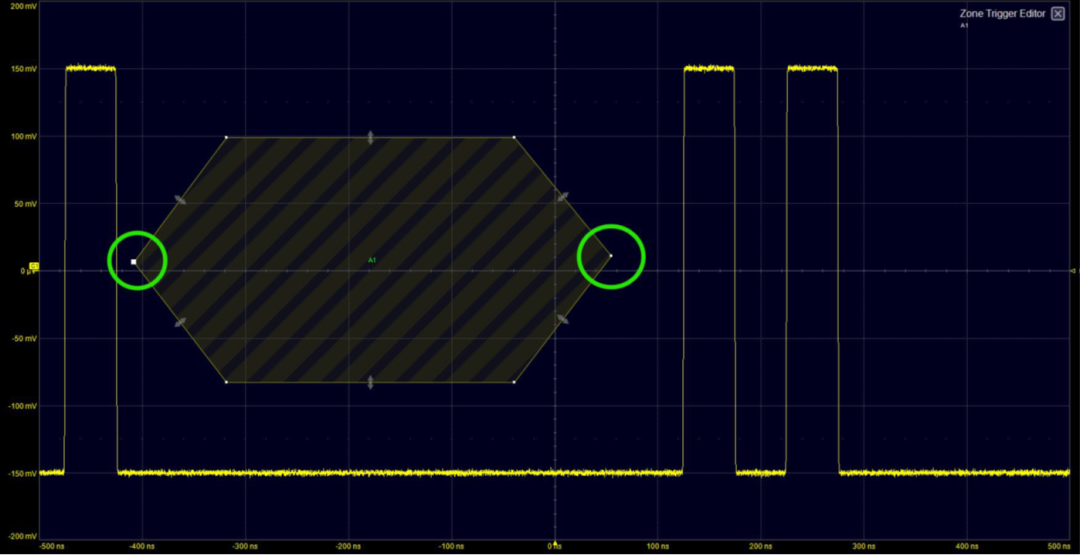Image resolution: width=1080 pixels, height=555 pixels.
Task: Click the lower-right slanted edge arrow handle
Action: (563, 319)
